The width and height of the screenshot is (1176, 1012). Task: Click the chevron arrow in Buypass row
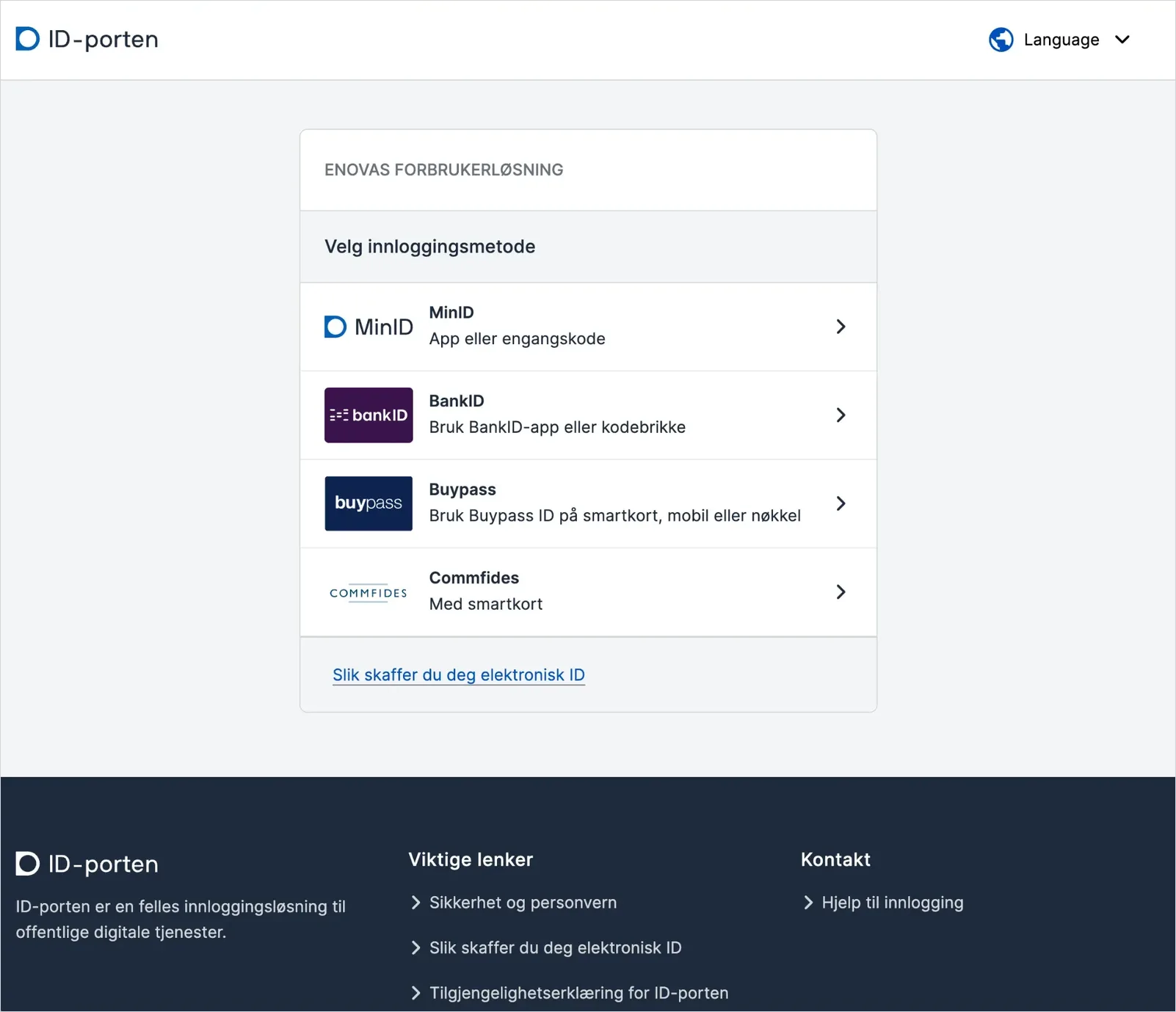(x=841, y=503)
